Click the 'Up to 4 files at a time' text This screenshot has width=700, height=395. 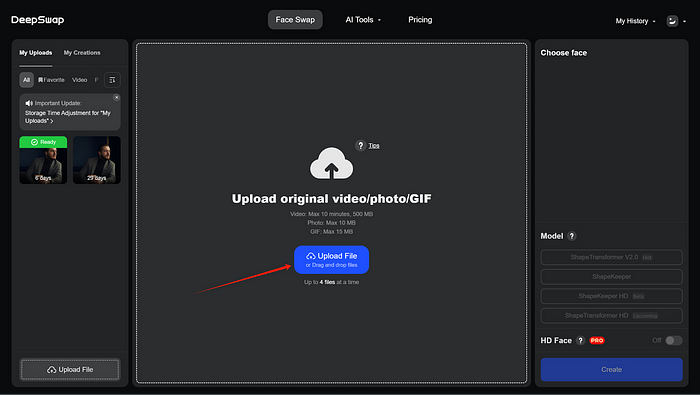click(x=331, y=282)
